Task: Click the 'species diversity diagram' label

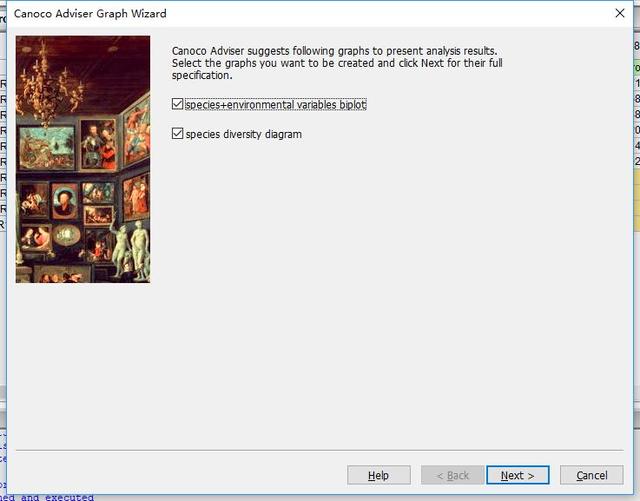Action: 244,134
